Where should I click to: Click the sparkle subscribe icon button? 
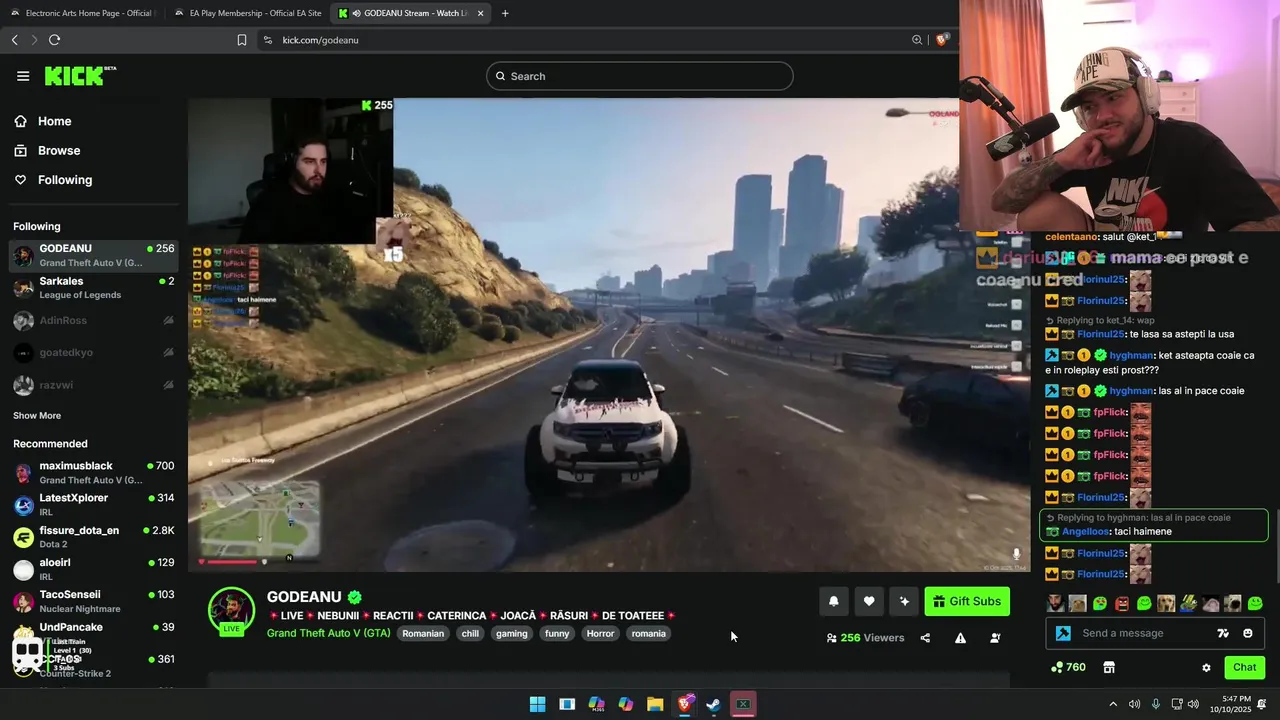(x=904, y=601)
